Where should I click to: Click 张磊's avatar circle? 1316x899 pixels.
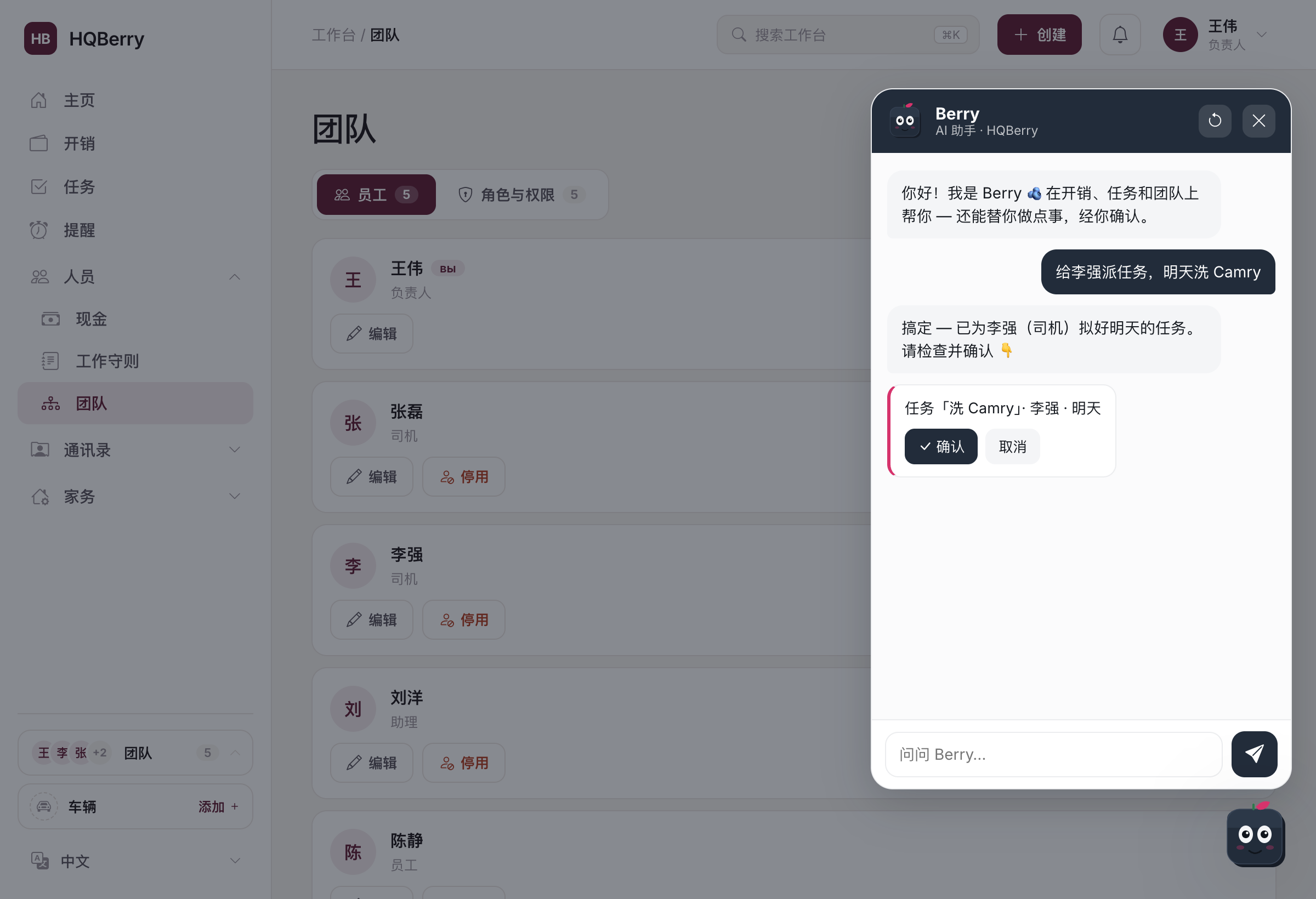[353, 423]
